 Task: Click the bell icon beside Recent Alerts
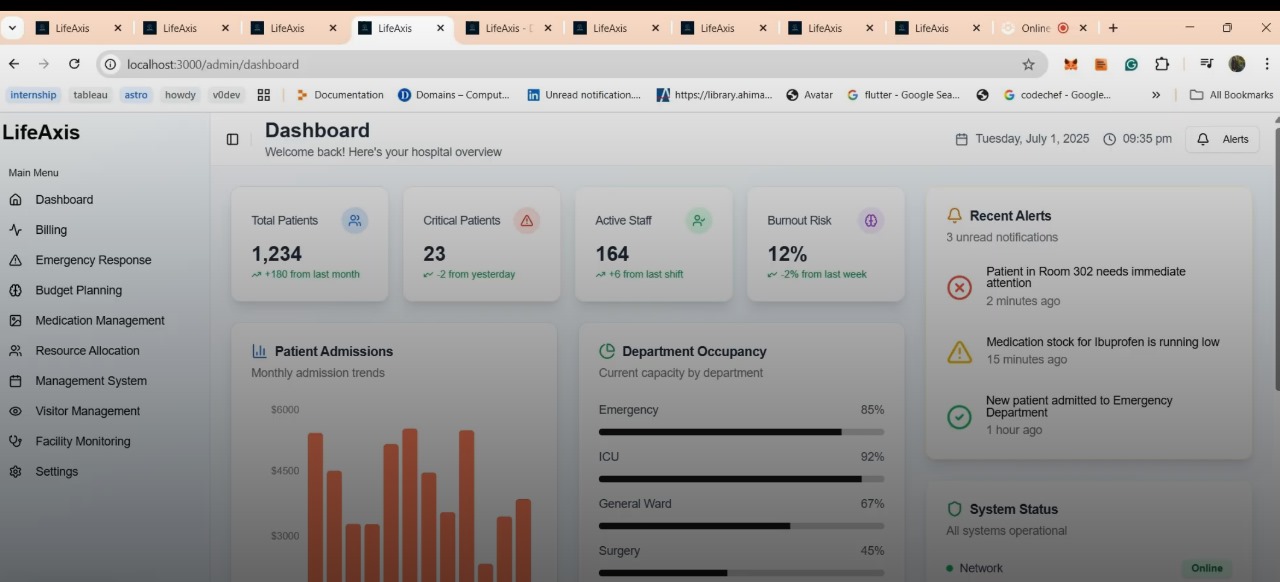pos(954,215)
